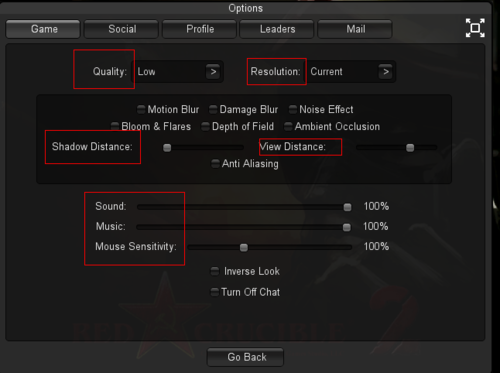
Task: Enable Motion Blur checkbox
Action: tap(141, 109)
